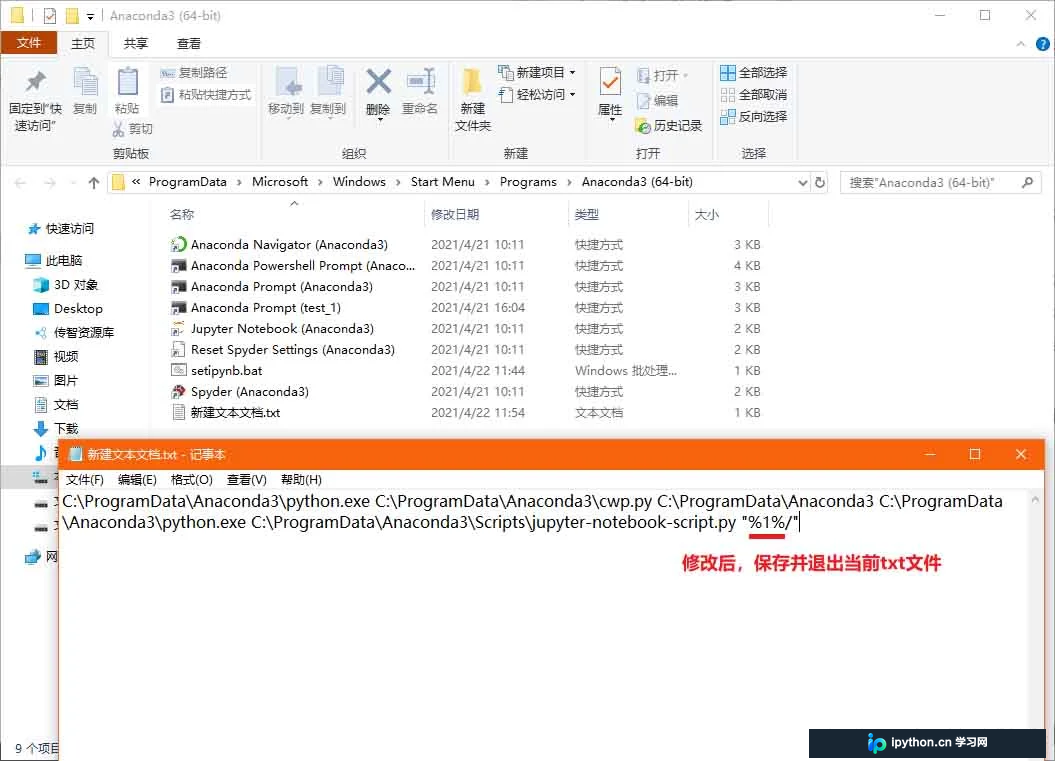Open Notepad 查看(V) menu
Image resolution: width=1055 pixels, height=761 pixels.
pyautogui.click(x=247, y=480)
